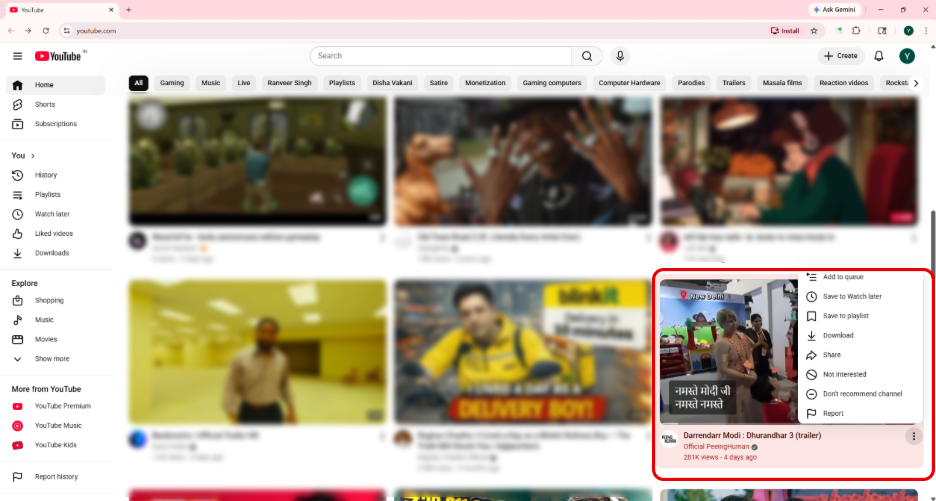Image resolution: width=936 pixels, height=501 pixels.
Task: Open Chrome three-dot menu
Action: pos(925,30)
